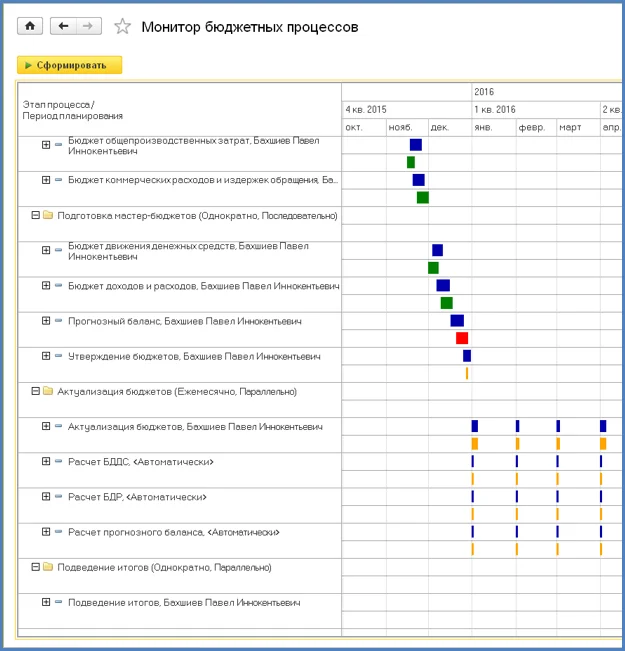Go forward with the right arrow

coord(88,26)
